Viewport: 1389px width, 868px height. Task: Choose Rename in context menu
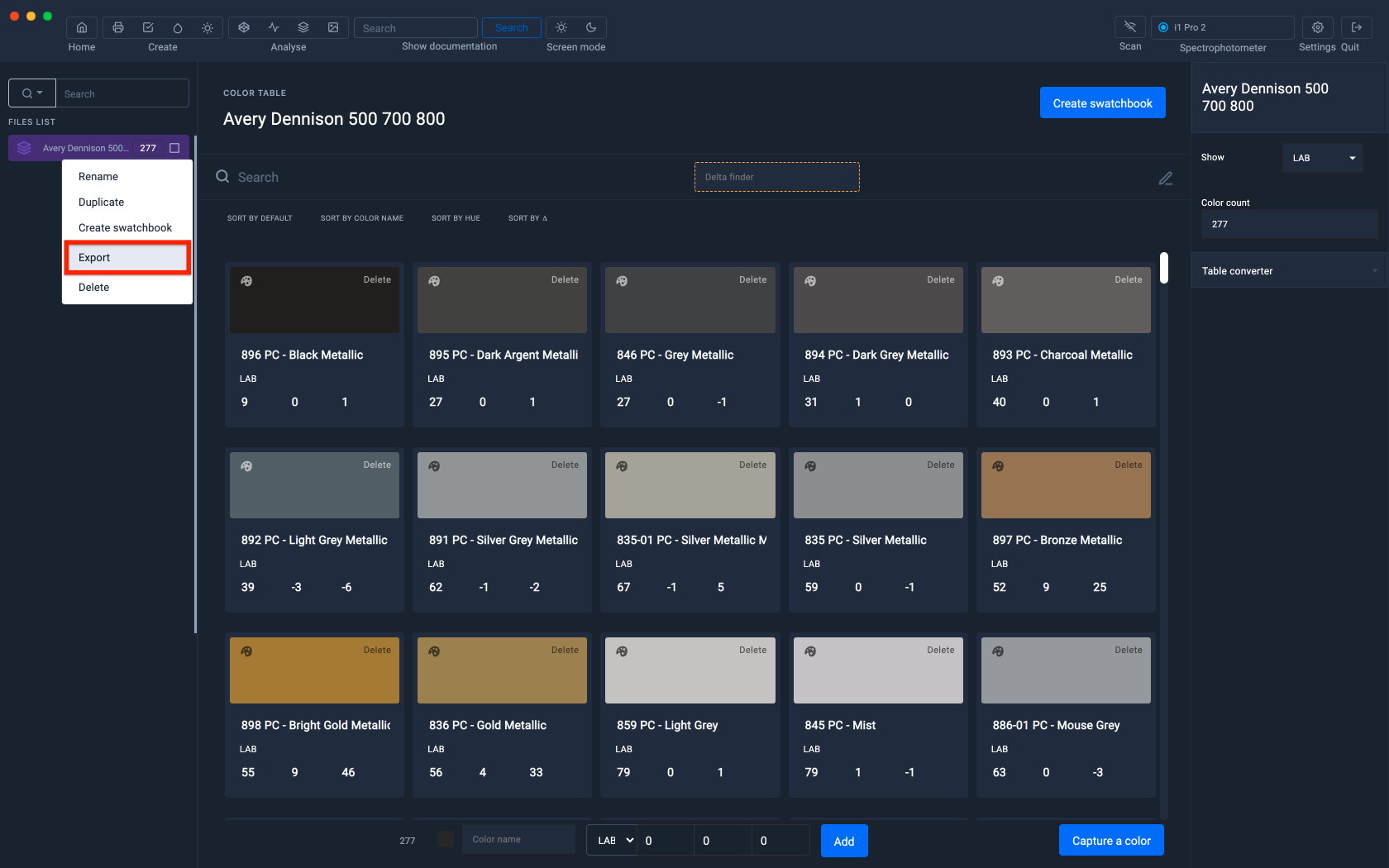point(98,176)
